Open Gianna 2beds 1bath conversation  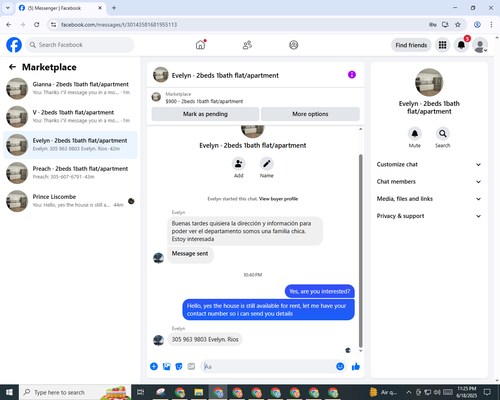pyautogui.click(x=70, y=88)
